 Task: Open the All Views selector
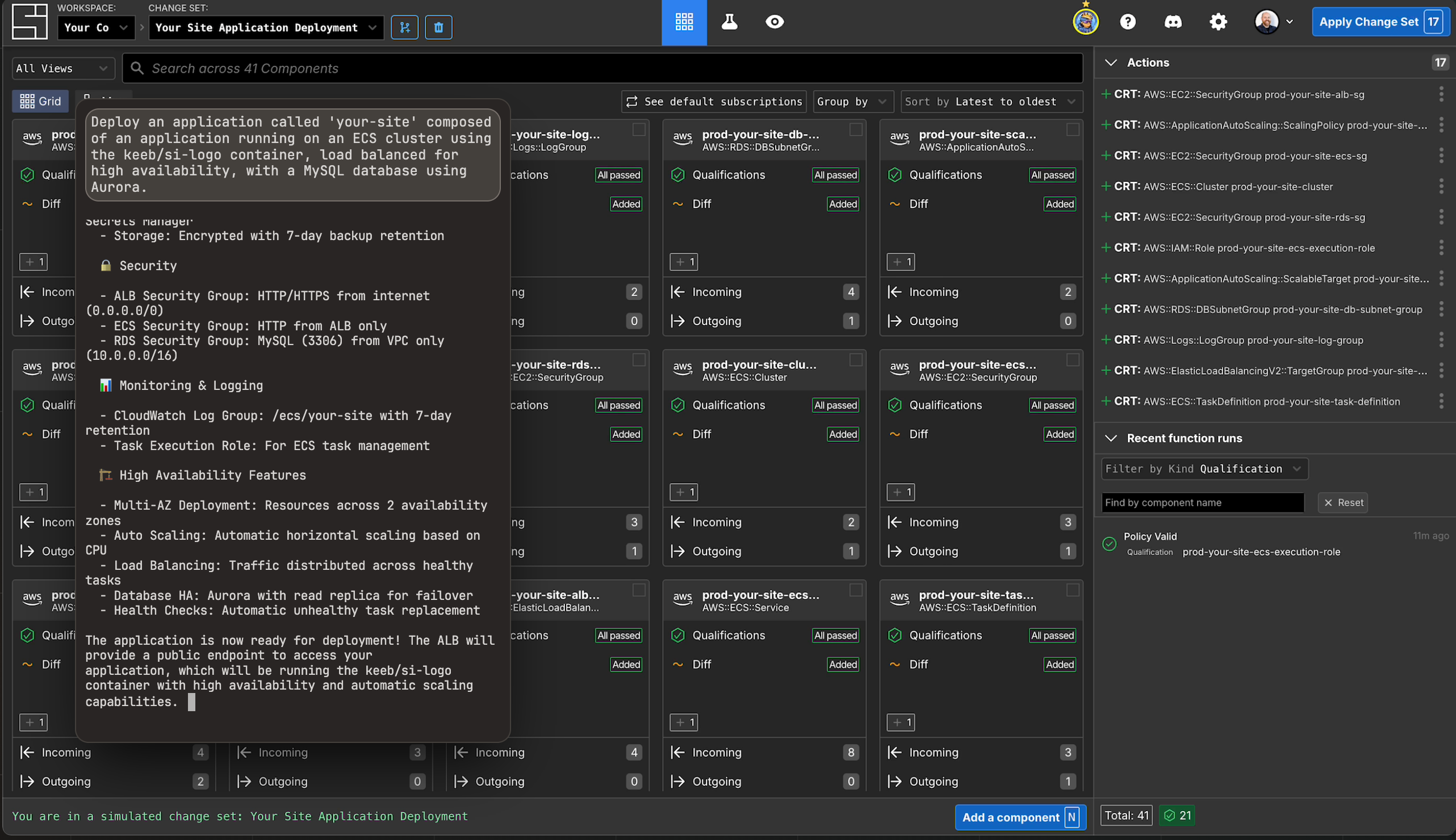[62, 68]
